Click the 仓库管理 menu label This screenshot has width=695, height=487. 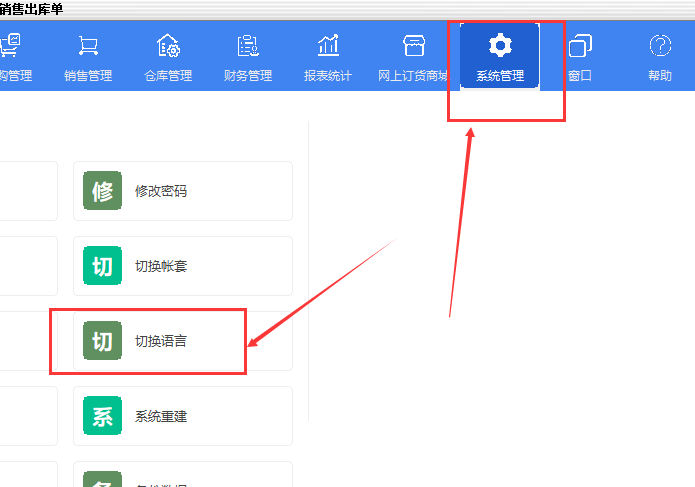click(x=168, y=76)
